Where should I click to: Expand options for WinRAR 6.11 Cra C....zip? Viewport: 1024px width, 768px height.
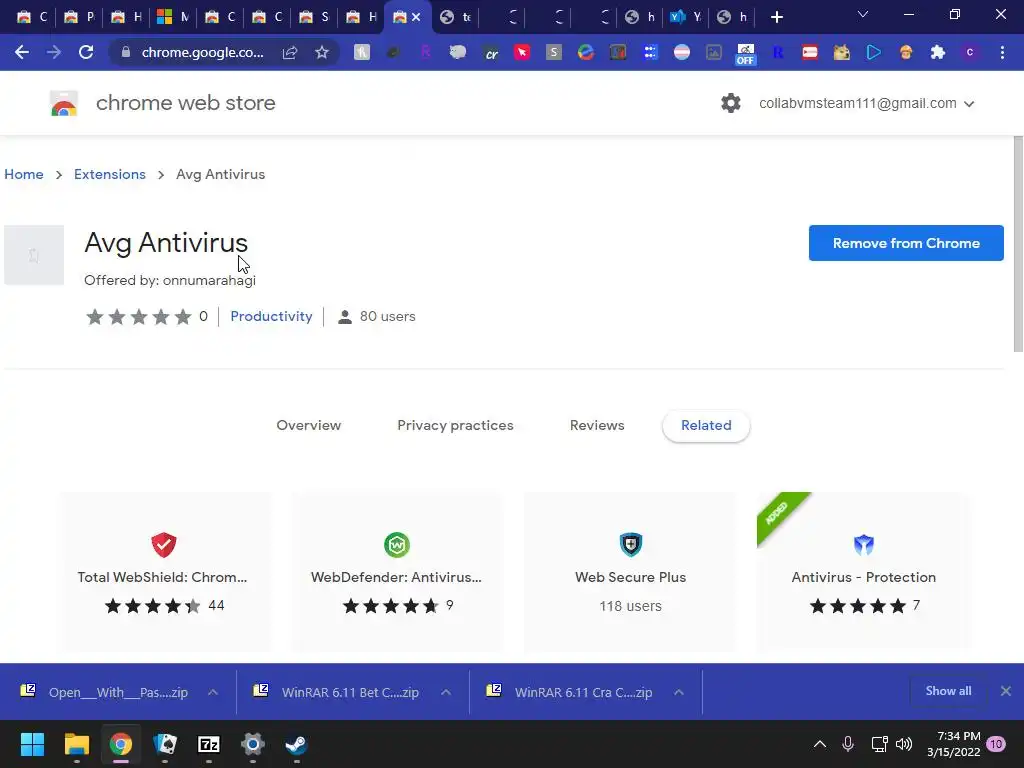(x=679, y=692)
